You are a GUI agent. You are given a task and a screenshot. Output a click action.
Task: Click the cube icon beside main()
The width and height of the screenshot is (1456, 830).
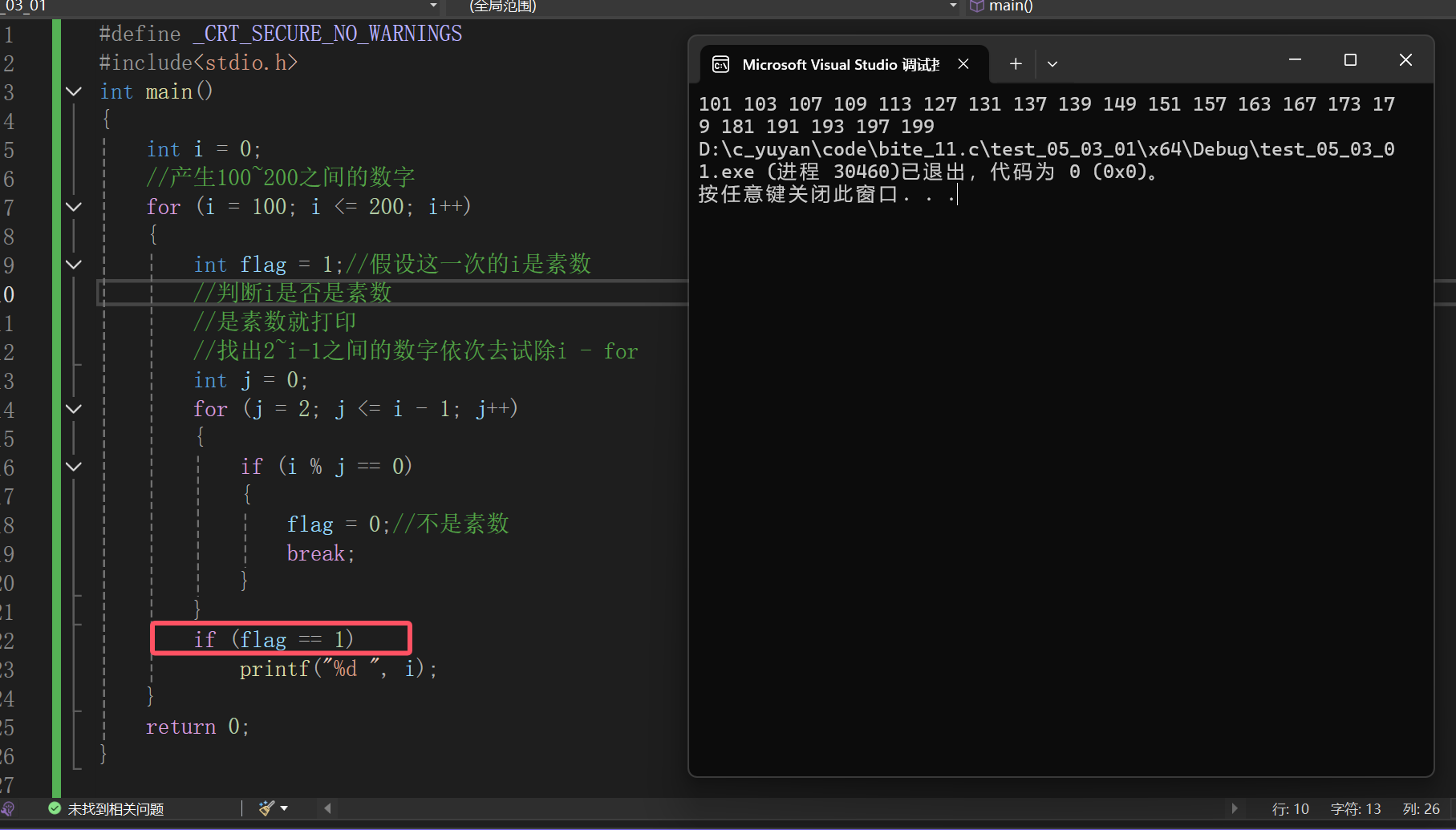pyautogui.click(x=976, y=6)
